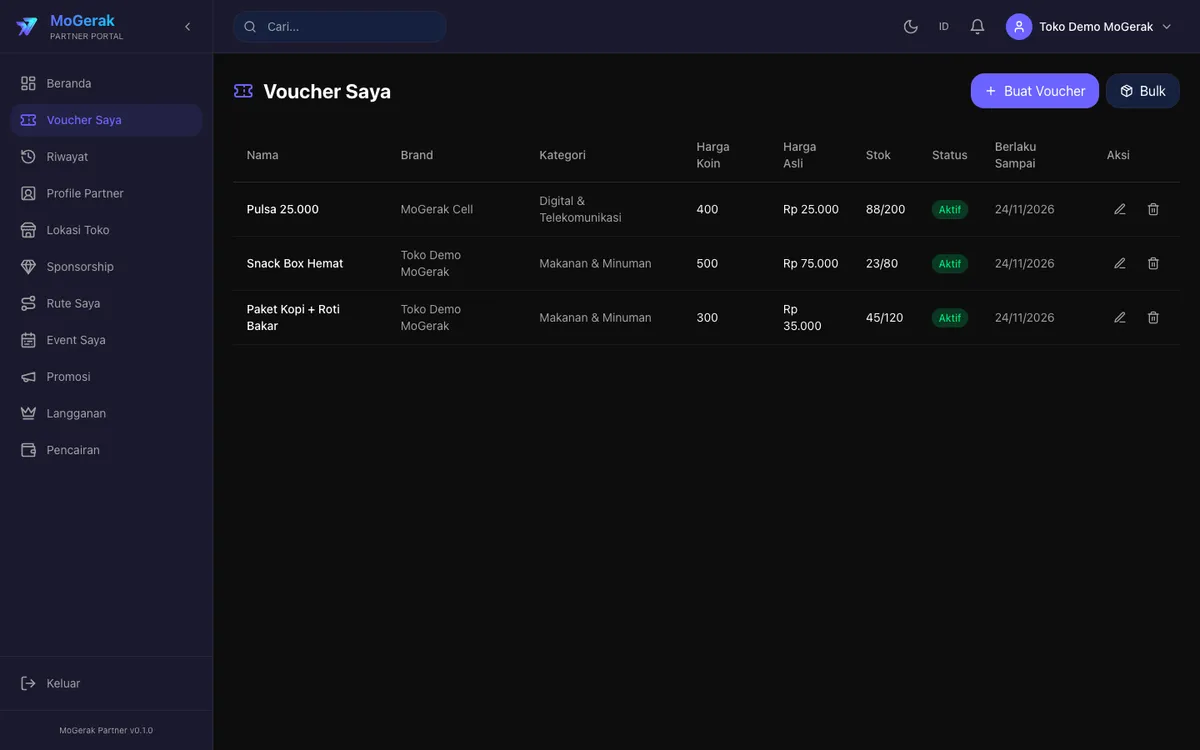Click the Paket Kopi + Roti Bakar name
Screen dimensions: 1200x750
[x=293, y=317]
